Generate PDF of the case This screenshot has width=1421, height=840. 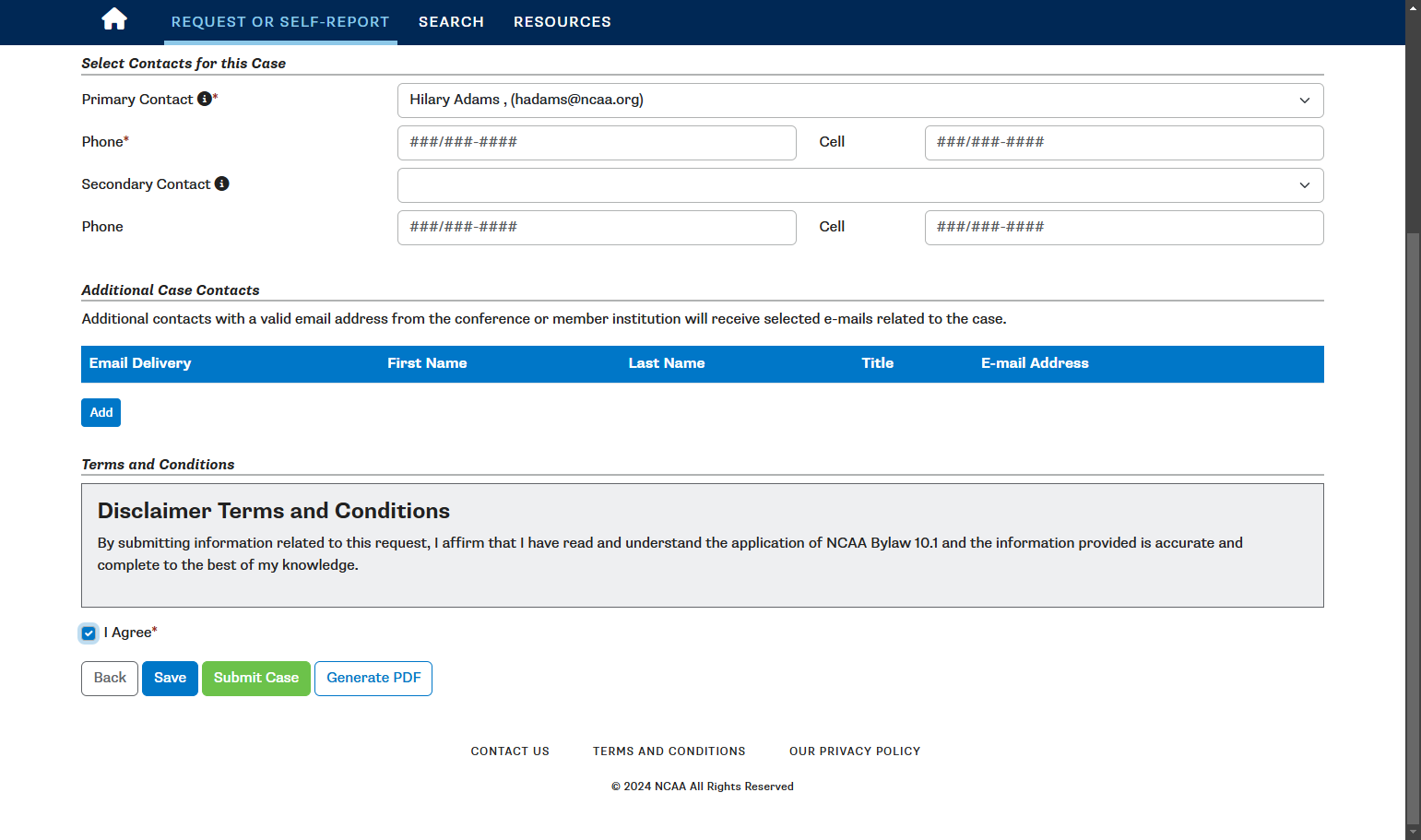click(373, 679)
